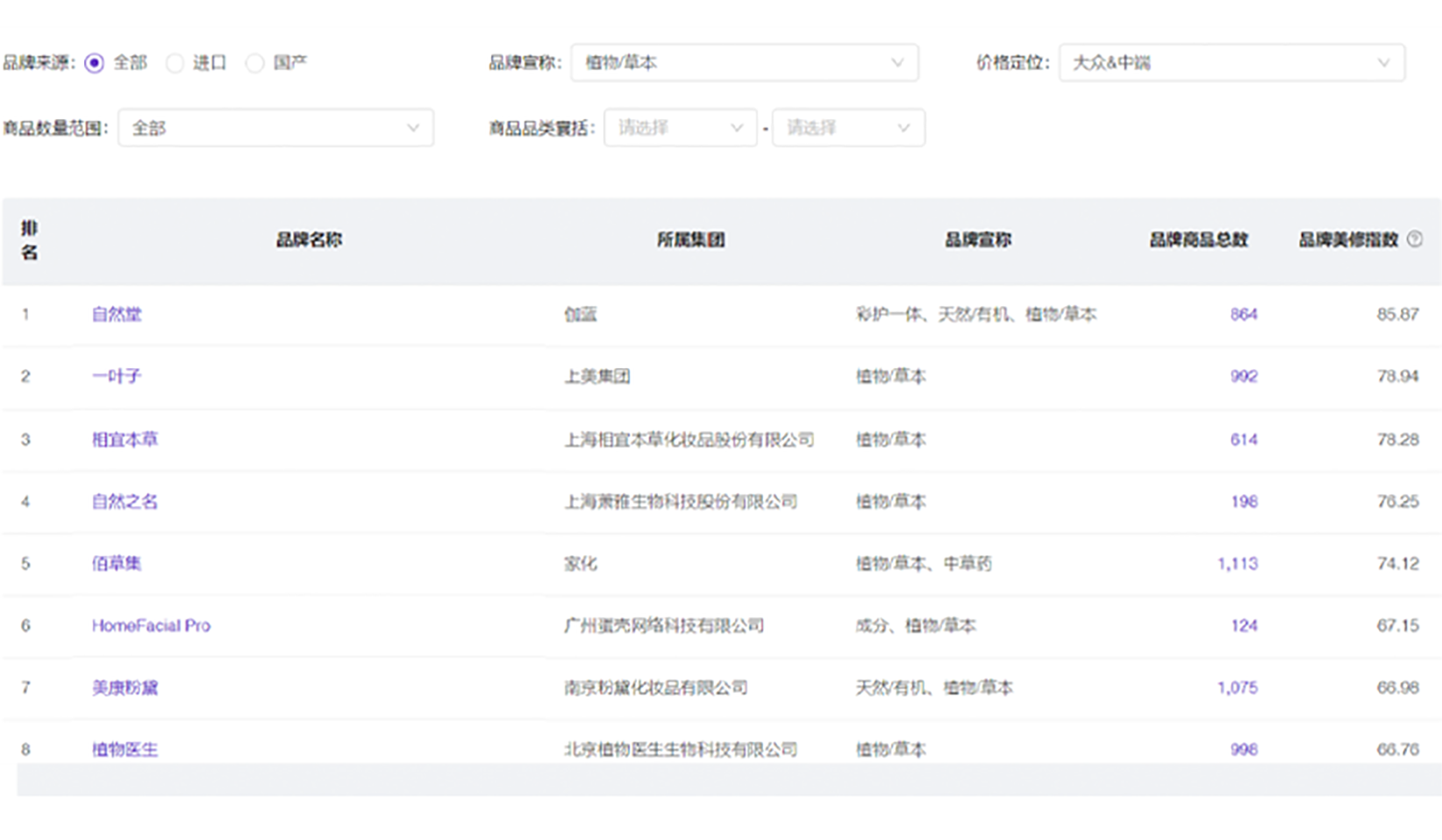Open the HomeFacial Pro brand link
Image resolution: width=1442 pixels, height=840 pixels.
pos(151,625)
